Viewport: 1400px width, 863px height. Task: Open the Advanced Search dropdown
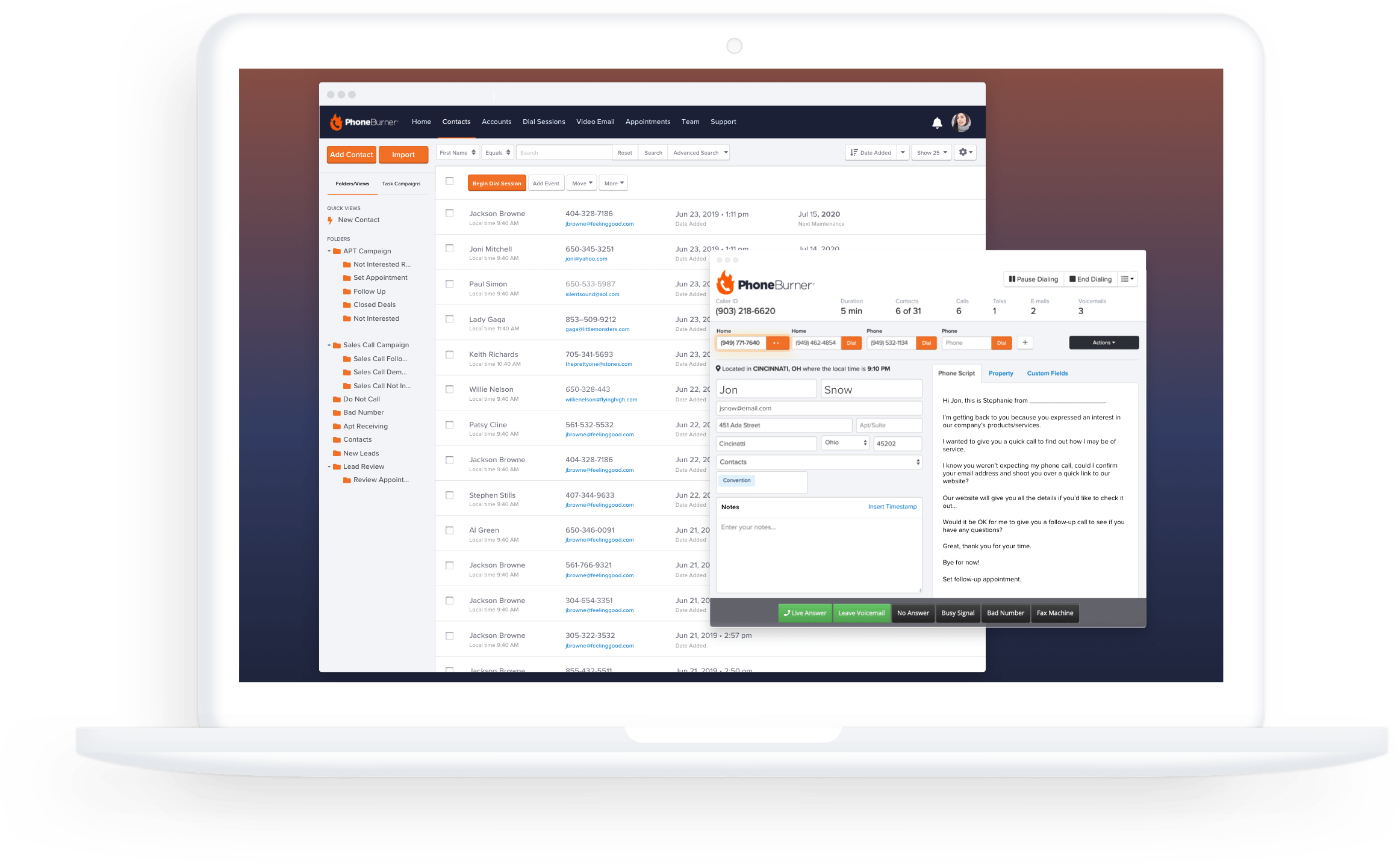point(699,152)
